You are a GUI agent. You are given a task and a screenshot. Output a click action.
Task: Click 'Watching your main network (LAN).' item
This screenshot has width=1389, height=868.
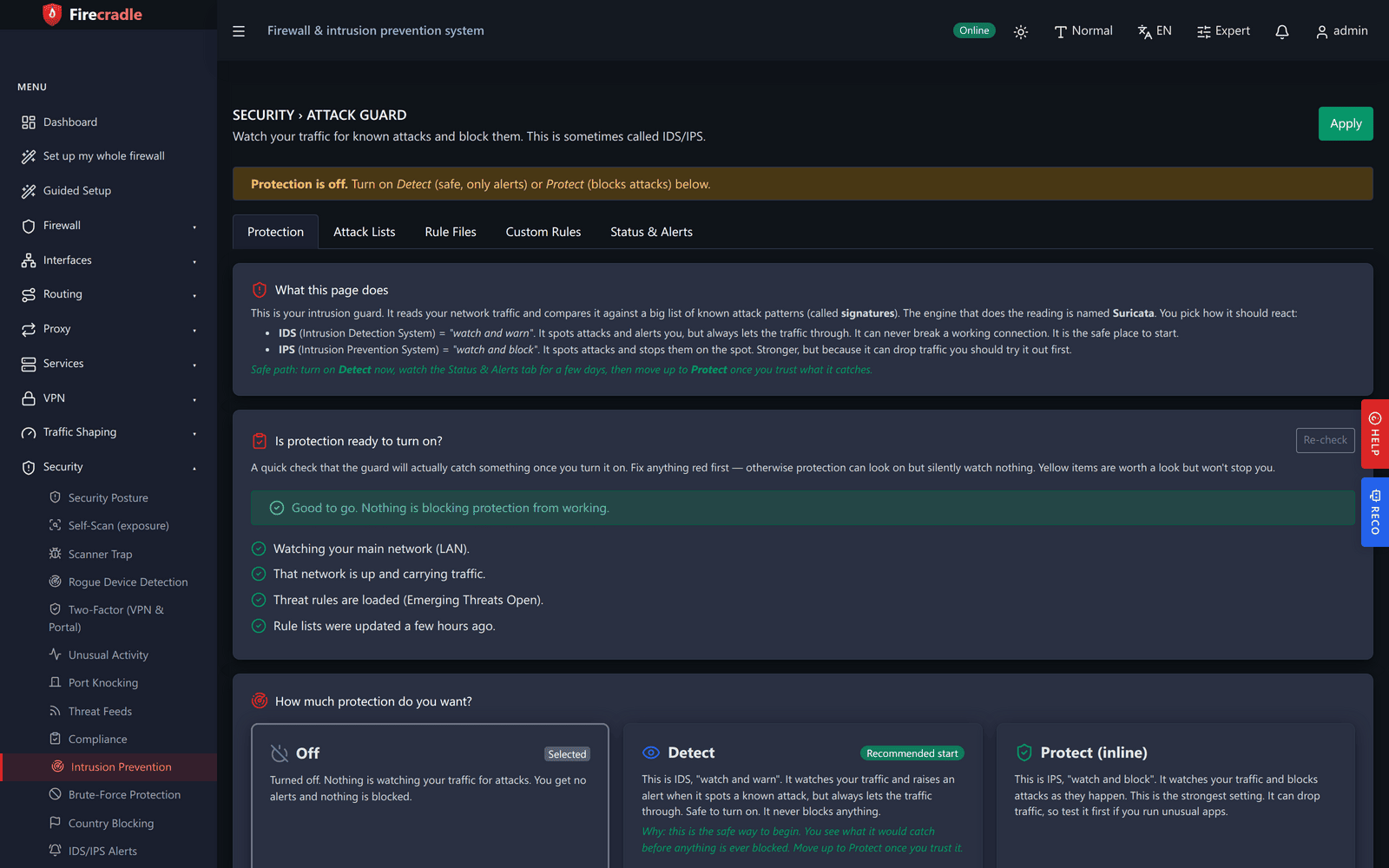360,549
